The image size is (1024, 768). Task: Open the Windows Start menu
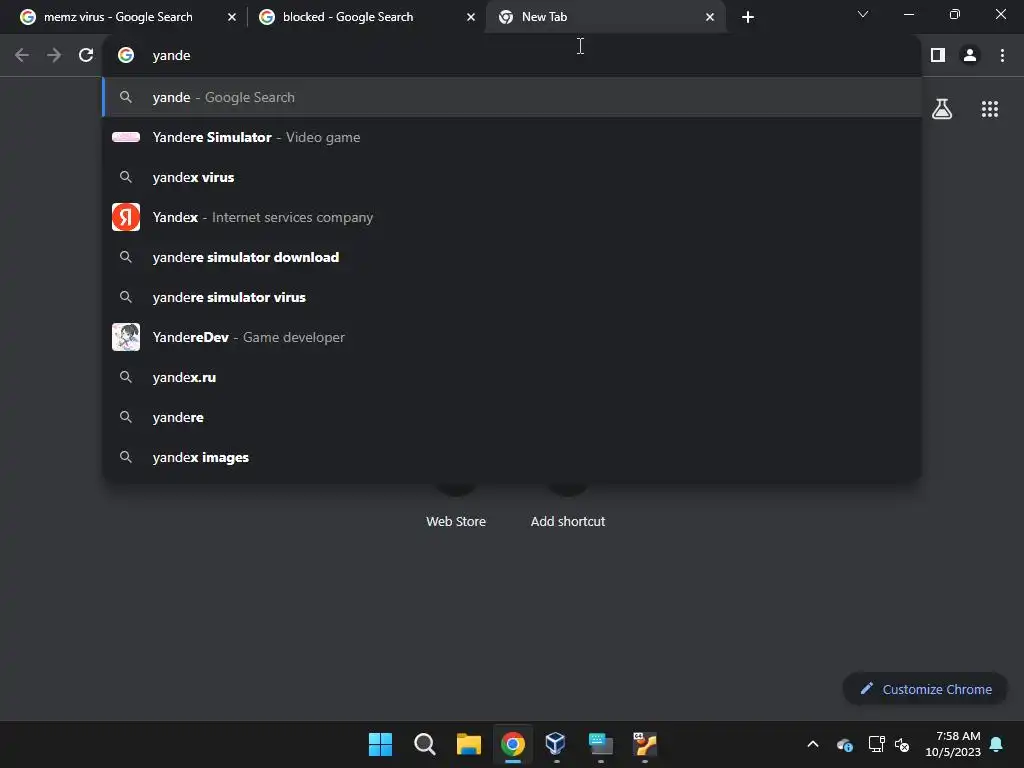coord(380,744)
